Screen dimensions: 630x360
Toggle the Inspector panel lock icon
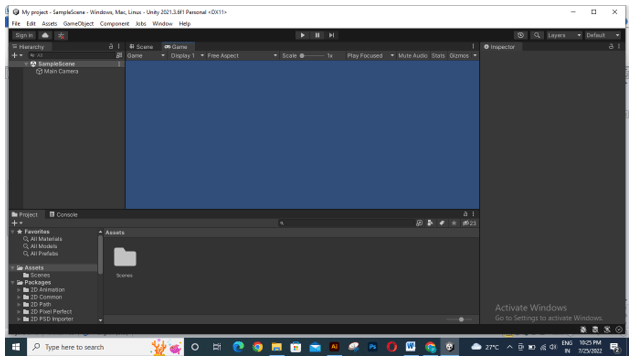[611, 47]
